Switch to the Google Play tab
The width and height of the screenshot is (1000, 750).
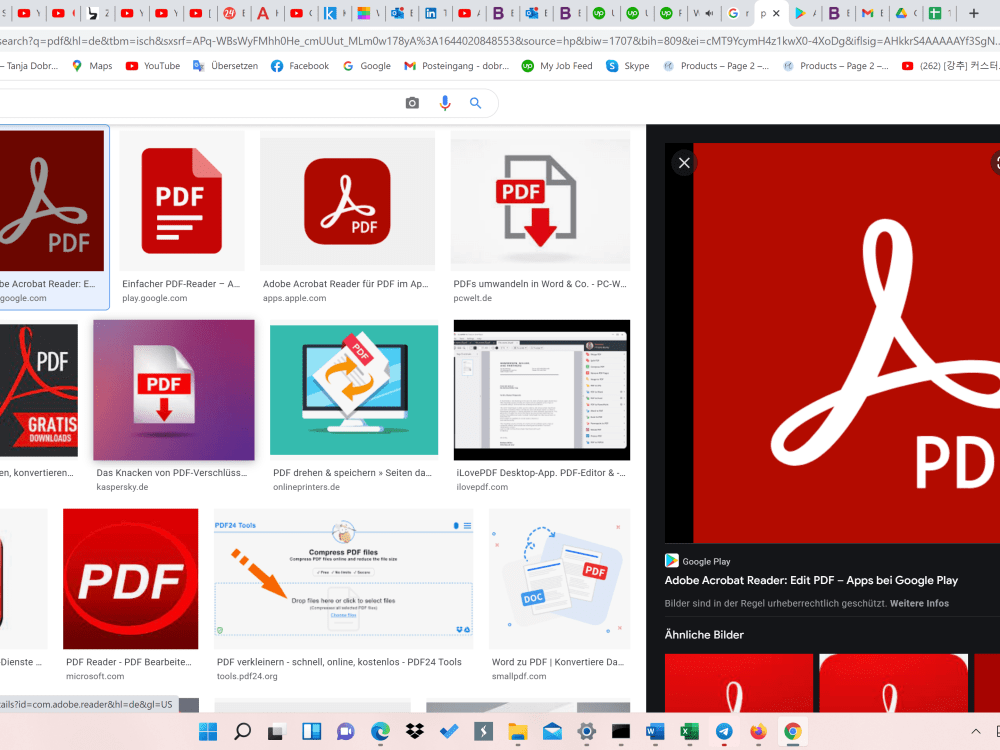[805, 13]
